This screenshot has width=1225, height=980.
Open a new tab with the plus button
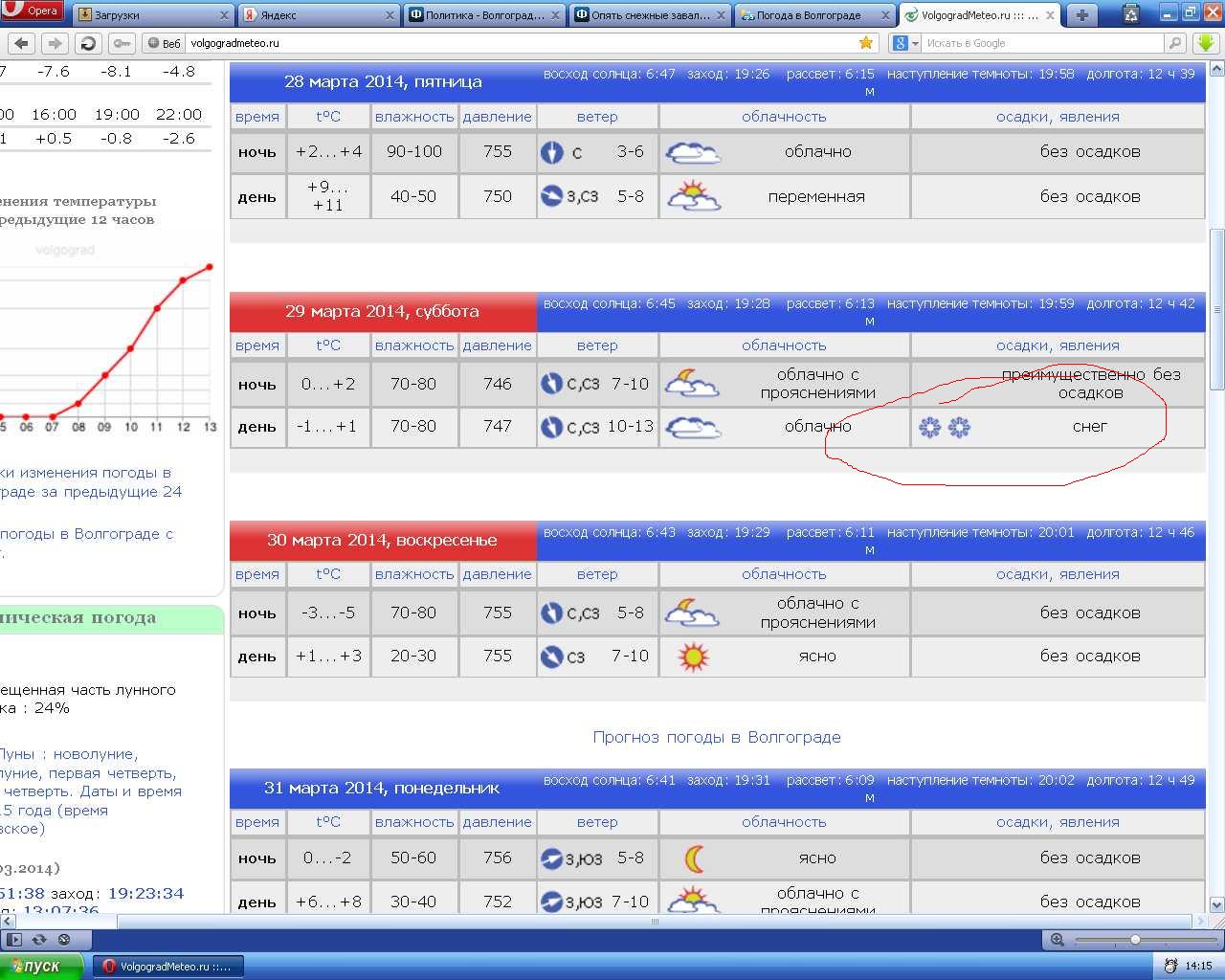[1081, 14]
